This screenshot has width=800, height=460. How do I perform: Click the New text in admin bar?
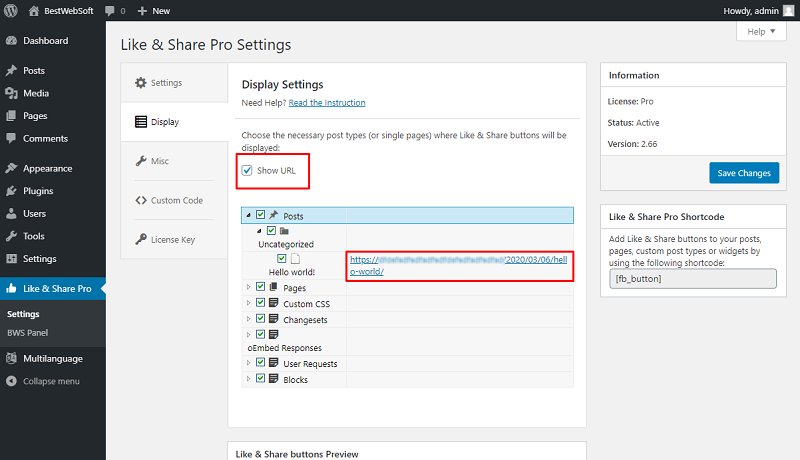tap(161, 11)
